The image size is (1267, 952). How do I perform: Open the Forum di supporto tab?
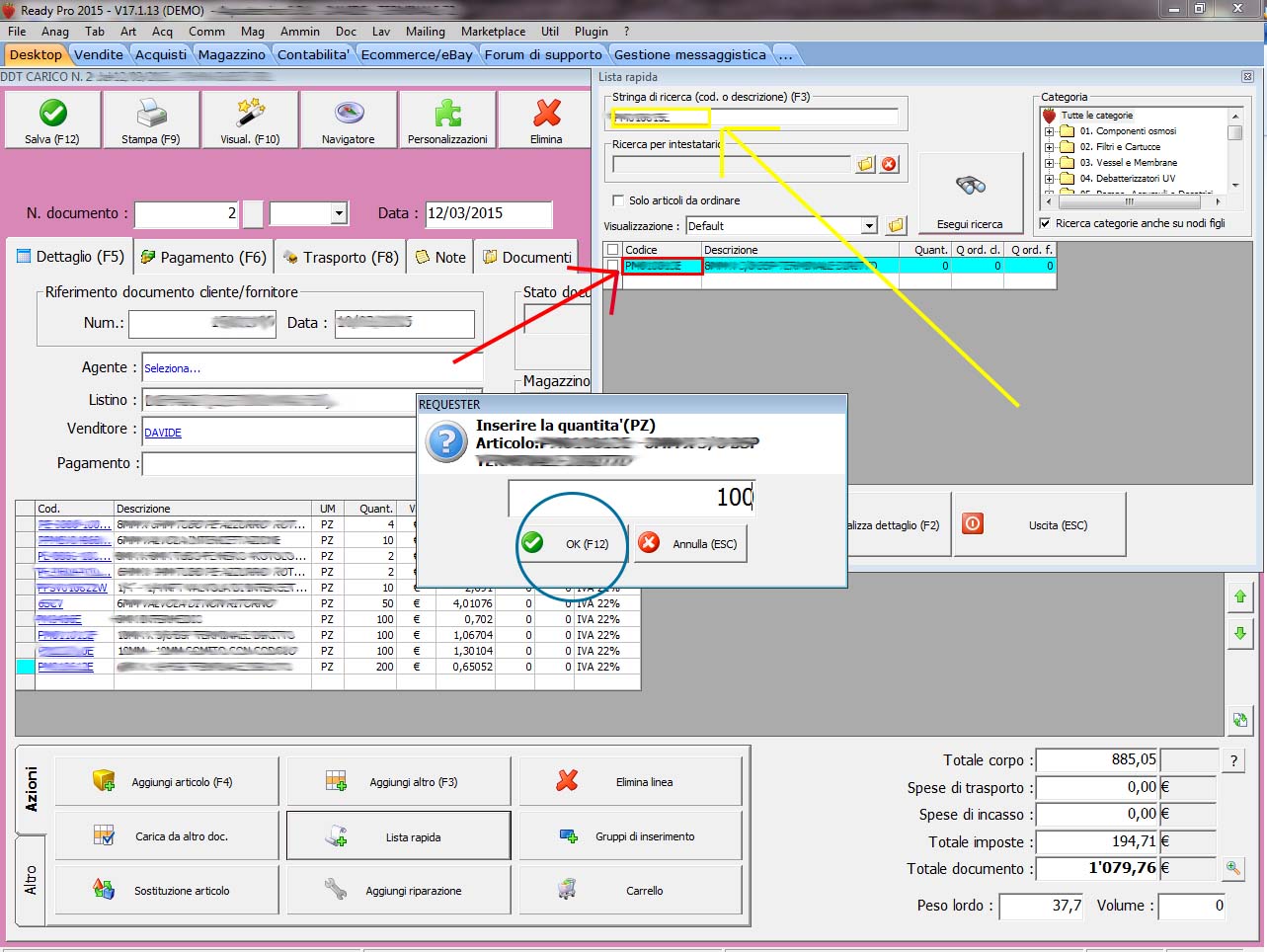[x=543, y=54]
